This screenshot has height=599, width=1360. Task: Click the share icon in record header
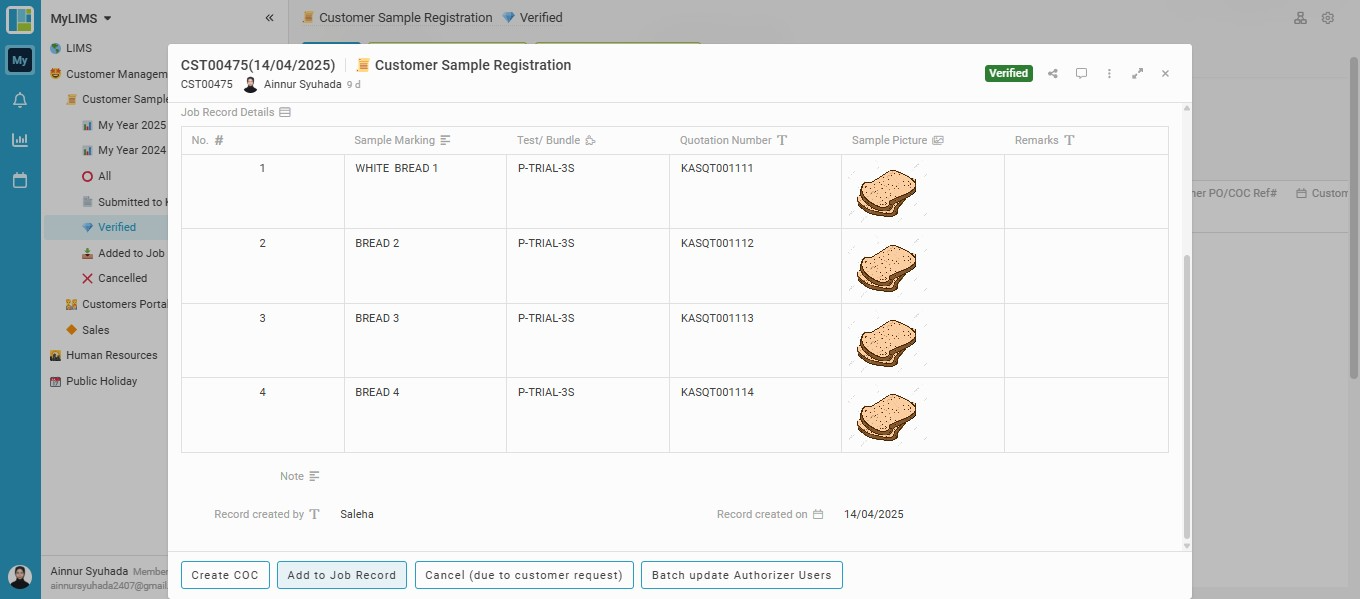1053,73
